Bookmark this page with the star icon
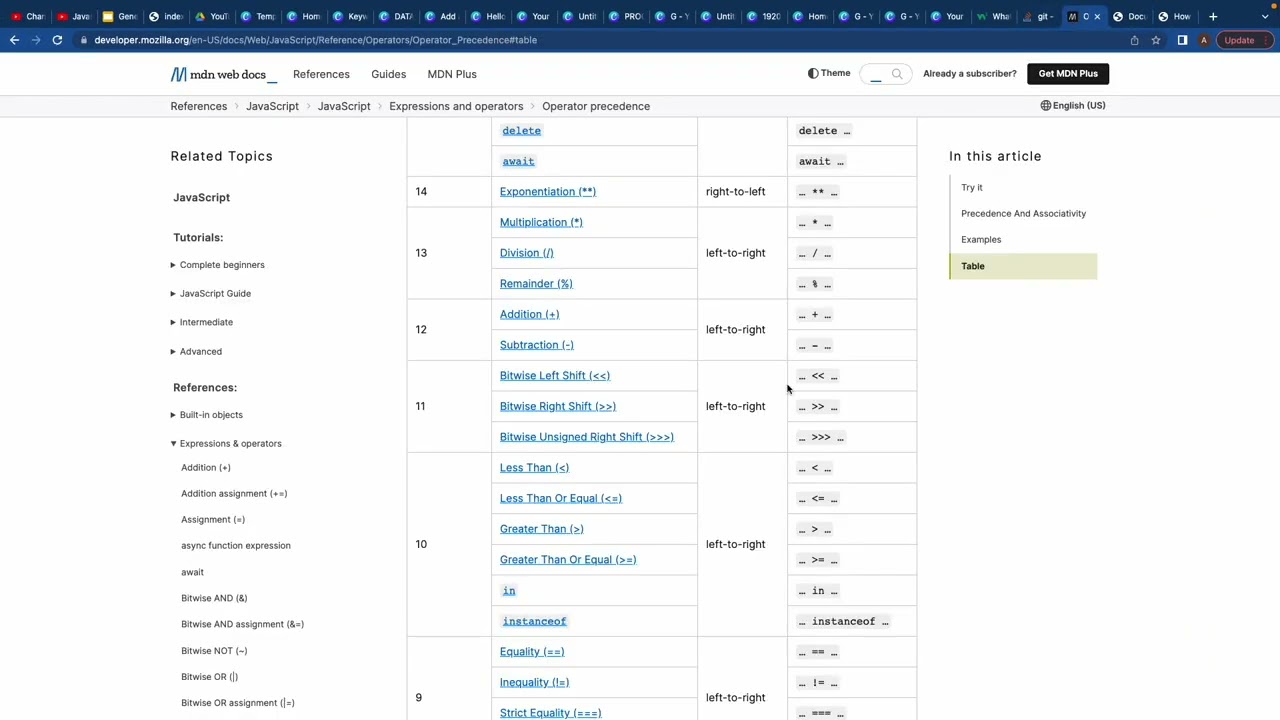The image size is (1280, 720). click(x=1156, y=40)
